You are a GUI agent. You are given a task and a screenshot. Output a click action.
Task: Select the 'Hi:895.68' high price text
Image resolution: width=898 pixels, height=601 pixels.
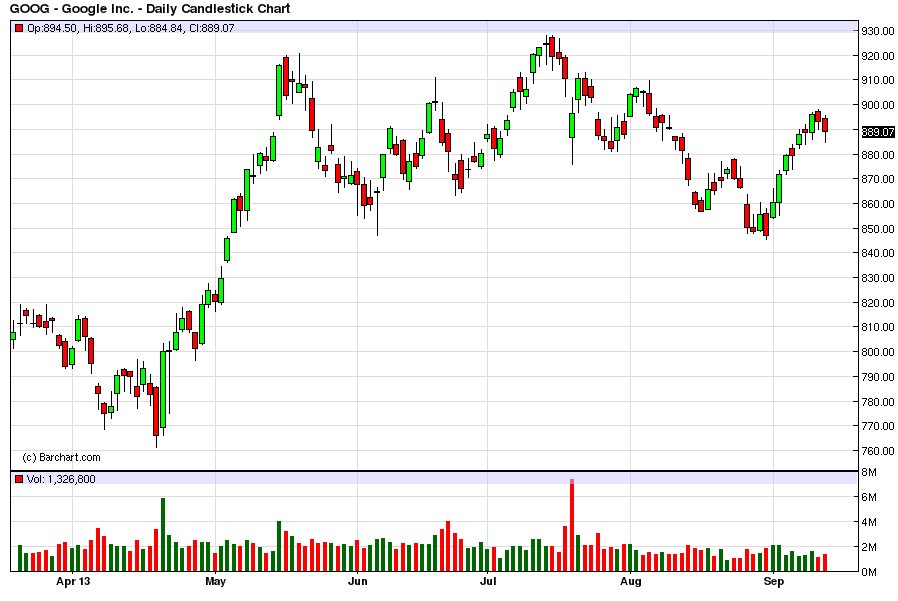(106, 28)
